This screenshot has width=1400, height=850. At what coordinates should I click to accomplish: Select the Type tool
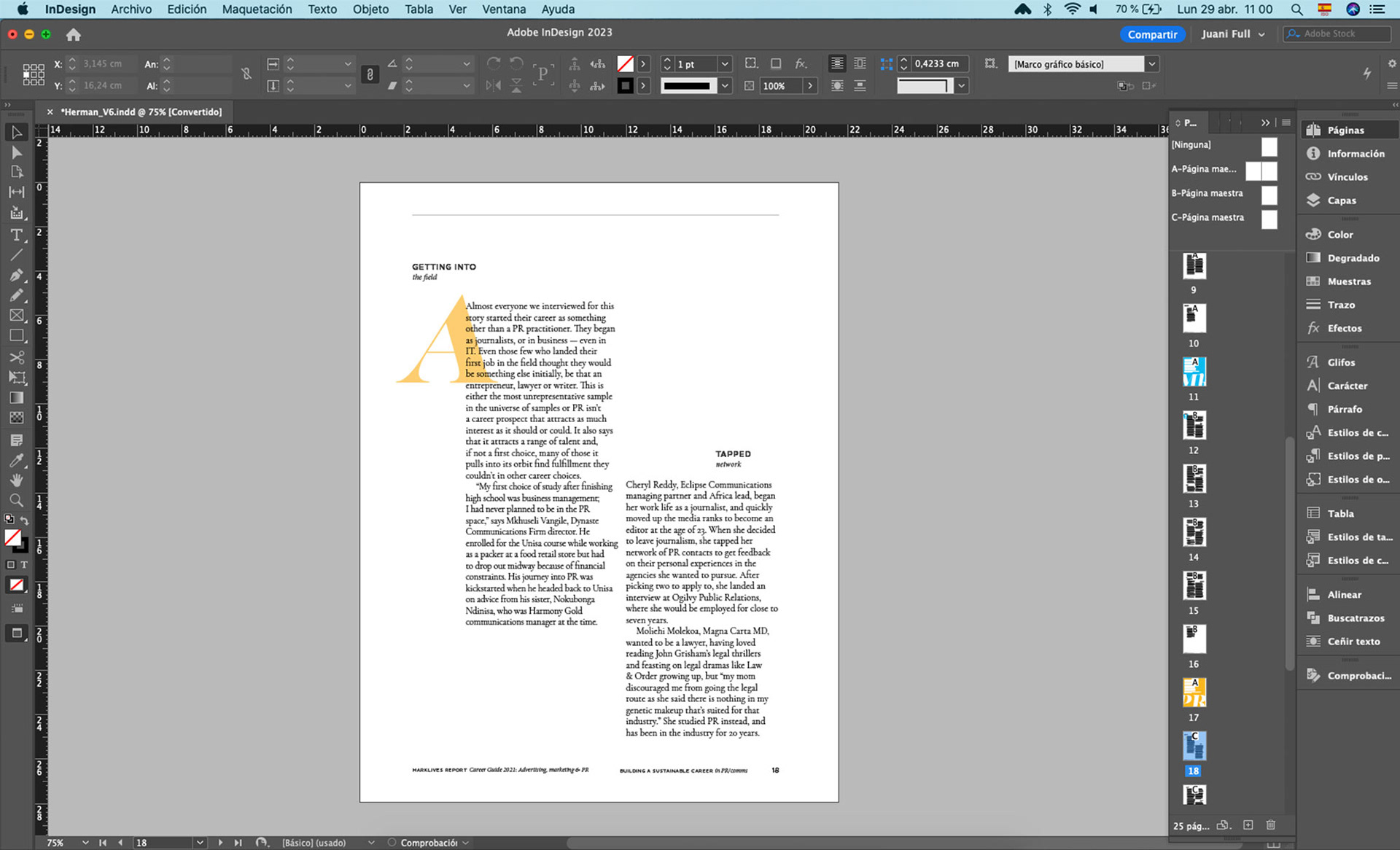[x=16, y=235]
